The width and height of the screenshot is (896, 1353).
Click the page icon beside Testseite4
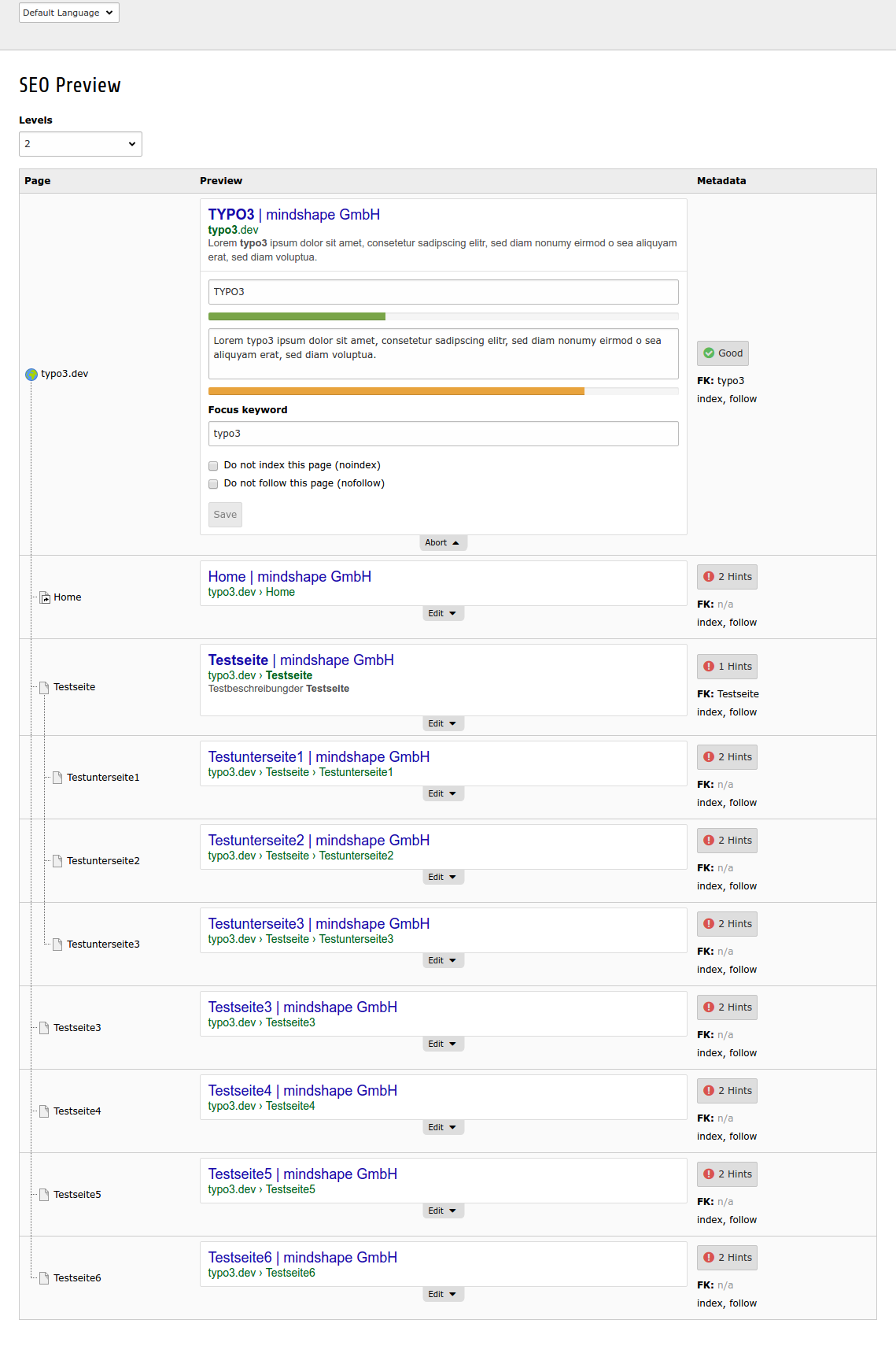tap(45, 1111)
